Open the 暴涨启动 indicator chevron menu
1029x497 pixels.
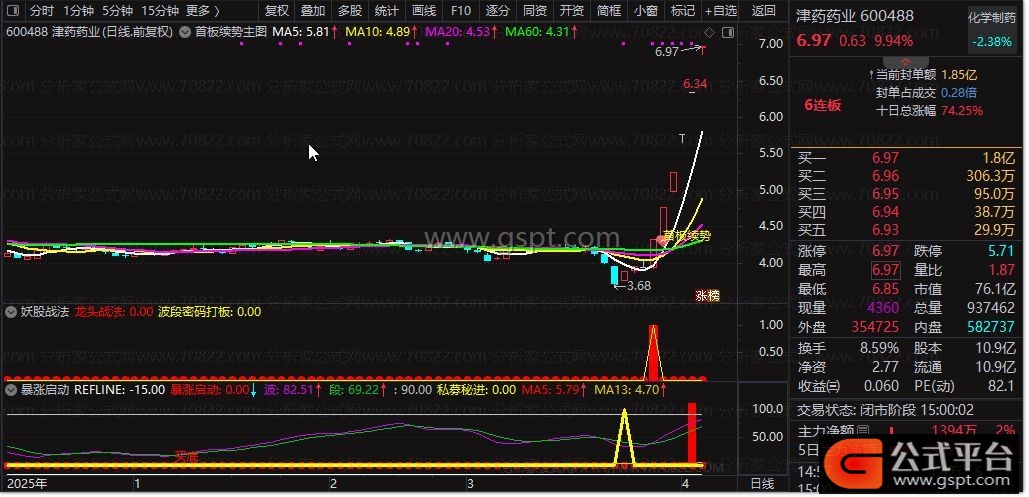click(x=12, y=390)
